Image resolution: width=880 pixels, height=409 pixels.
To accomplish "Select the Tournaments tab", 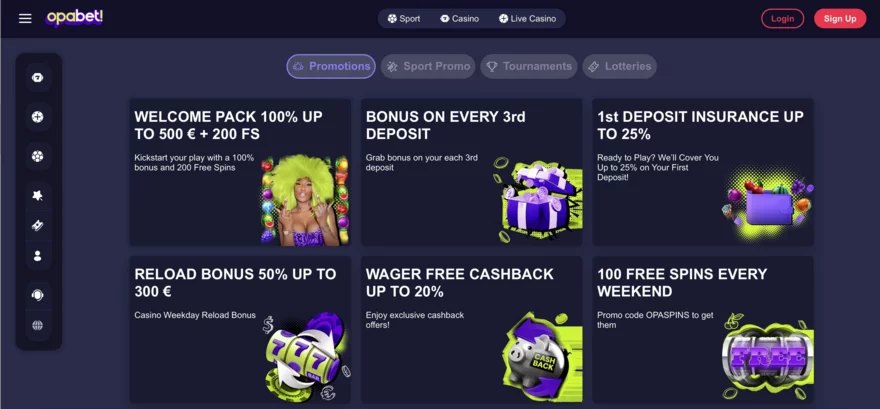I will (x=529, y=66).
